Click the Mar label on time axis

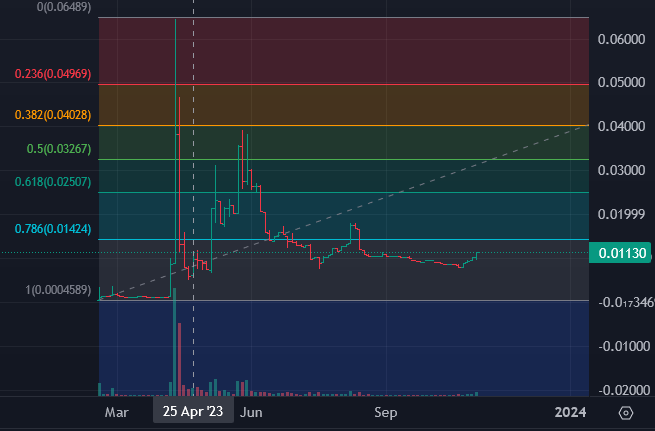click(x=117, y=413)
